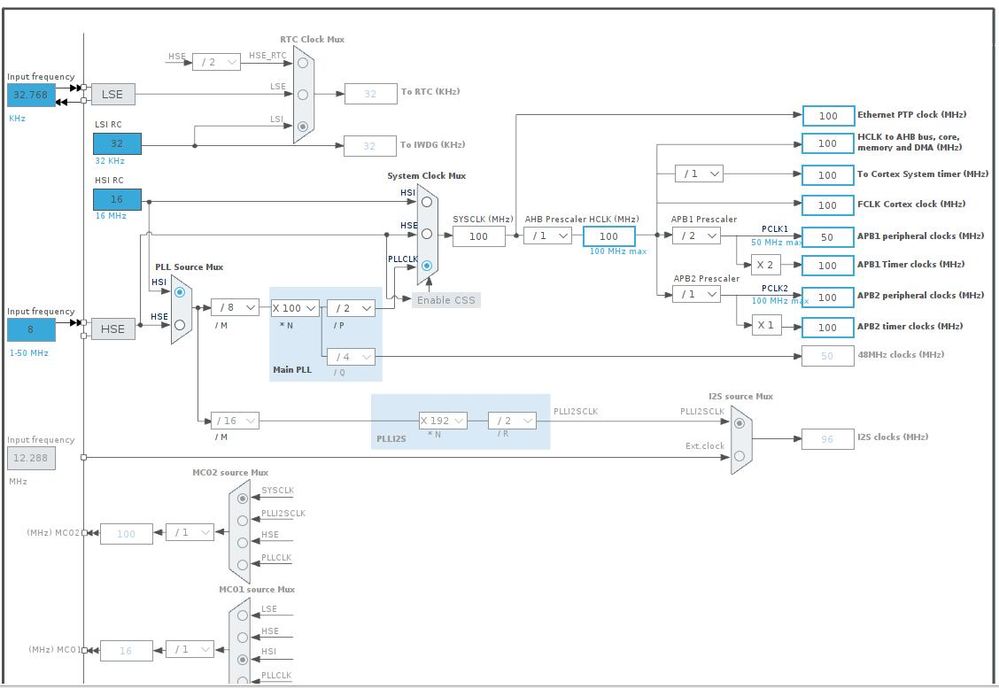Viewport: 999px width, 688px height.
Task: Choose HSI in PLL Source Mux
Action: (180, 292)
